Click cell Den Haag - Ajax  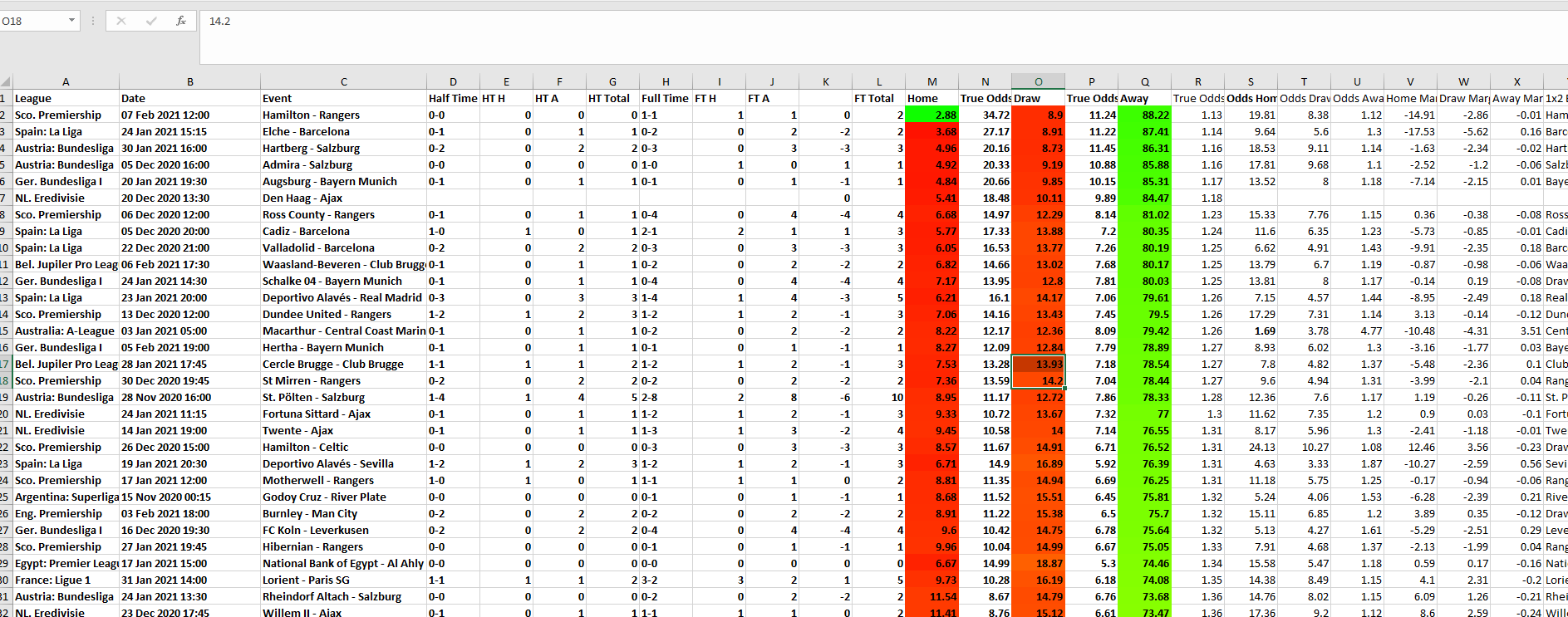pos(343,198)
